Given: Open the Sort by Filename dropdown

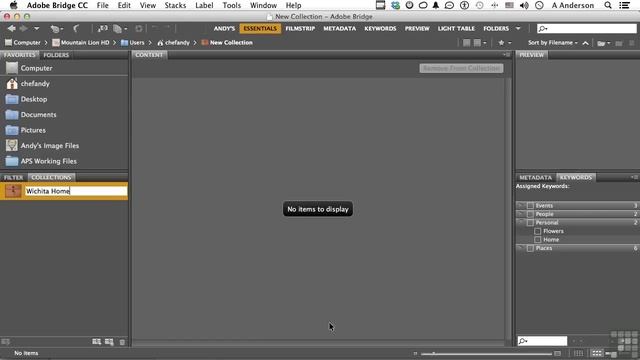Looking at the screenshot, I should (x=553, y=42).
